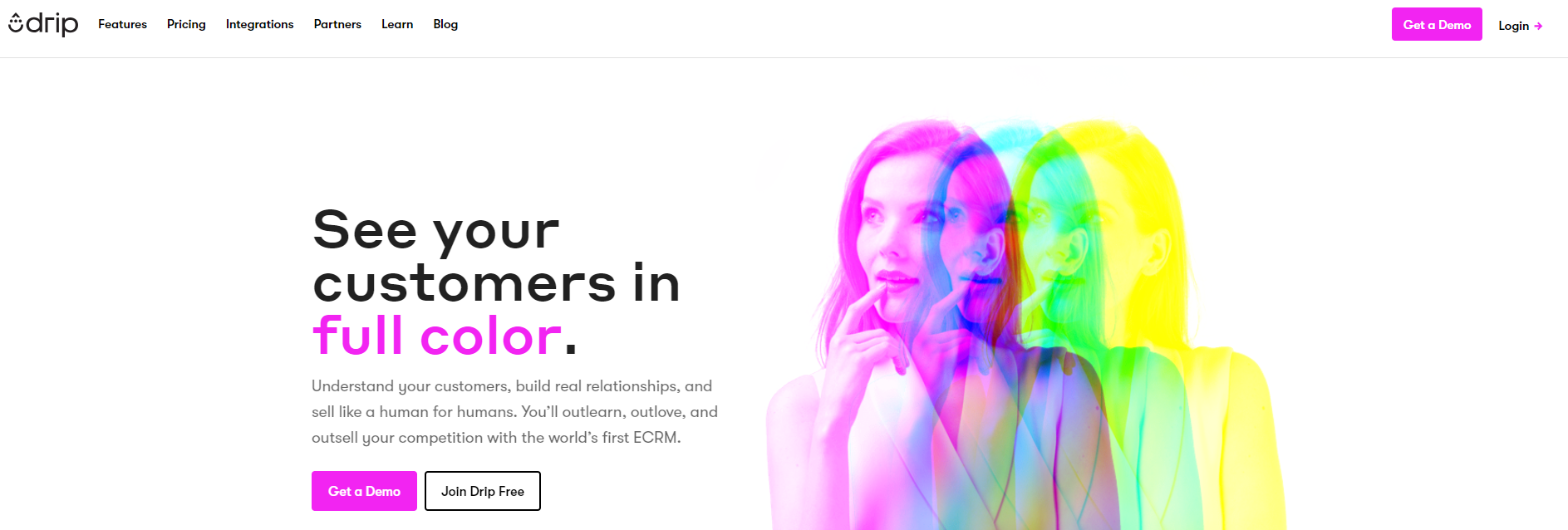Click the hero Get a Demo button

tap(364, 491)
